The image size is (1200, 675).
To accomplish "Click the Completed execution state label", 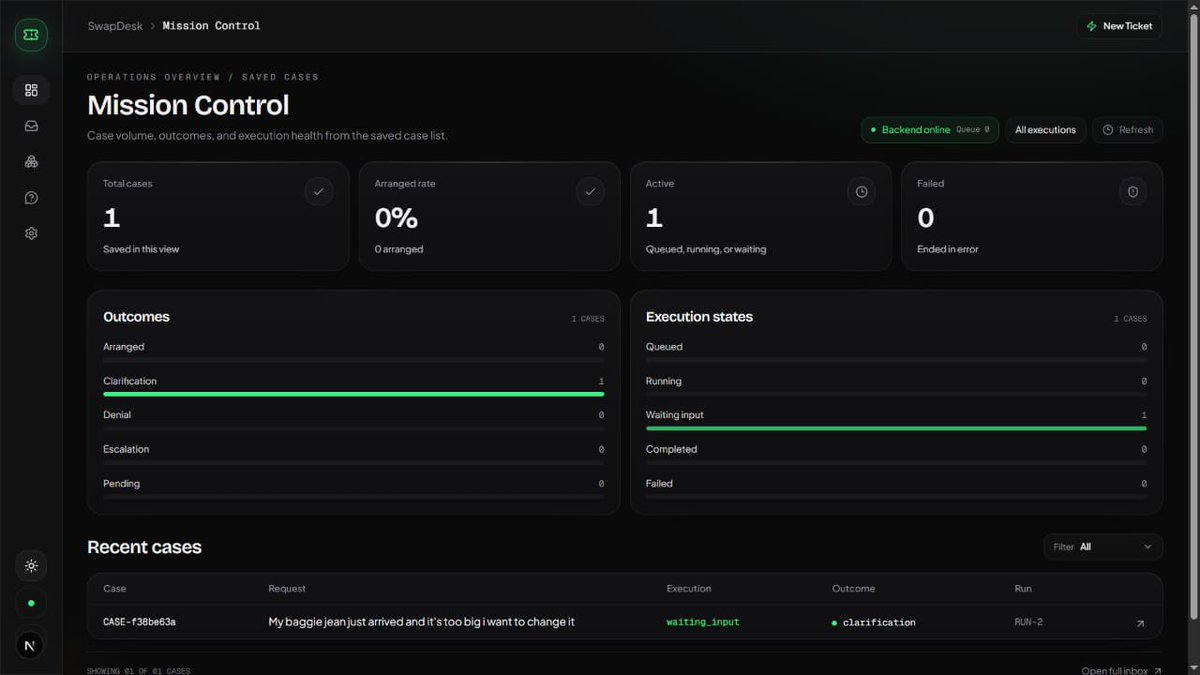I will 671,449.
